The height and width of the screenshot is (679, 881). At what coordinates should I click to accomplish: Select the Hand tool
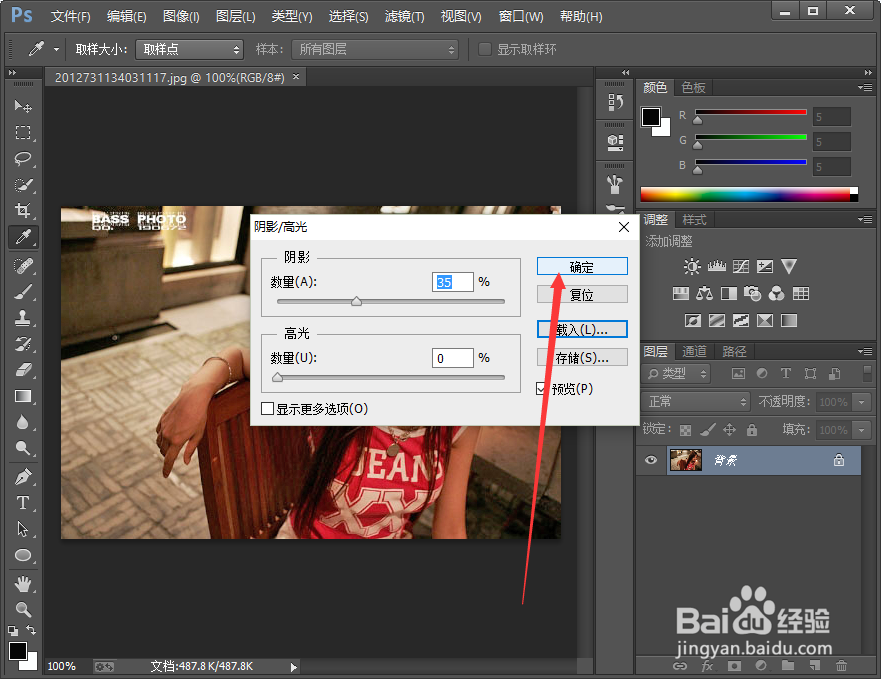23,583
